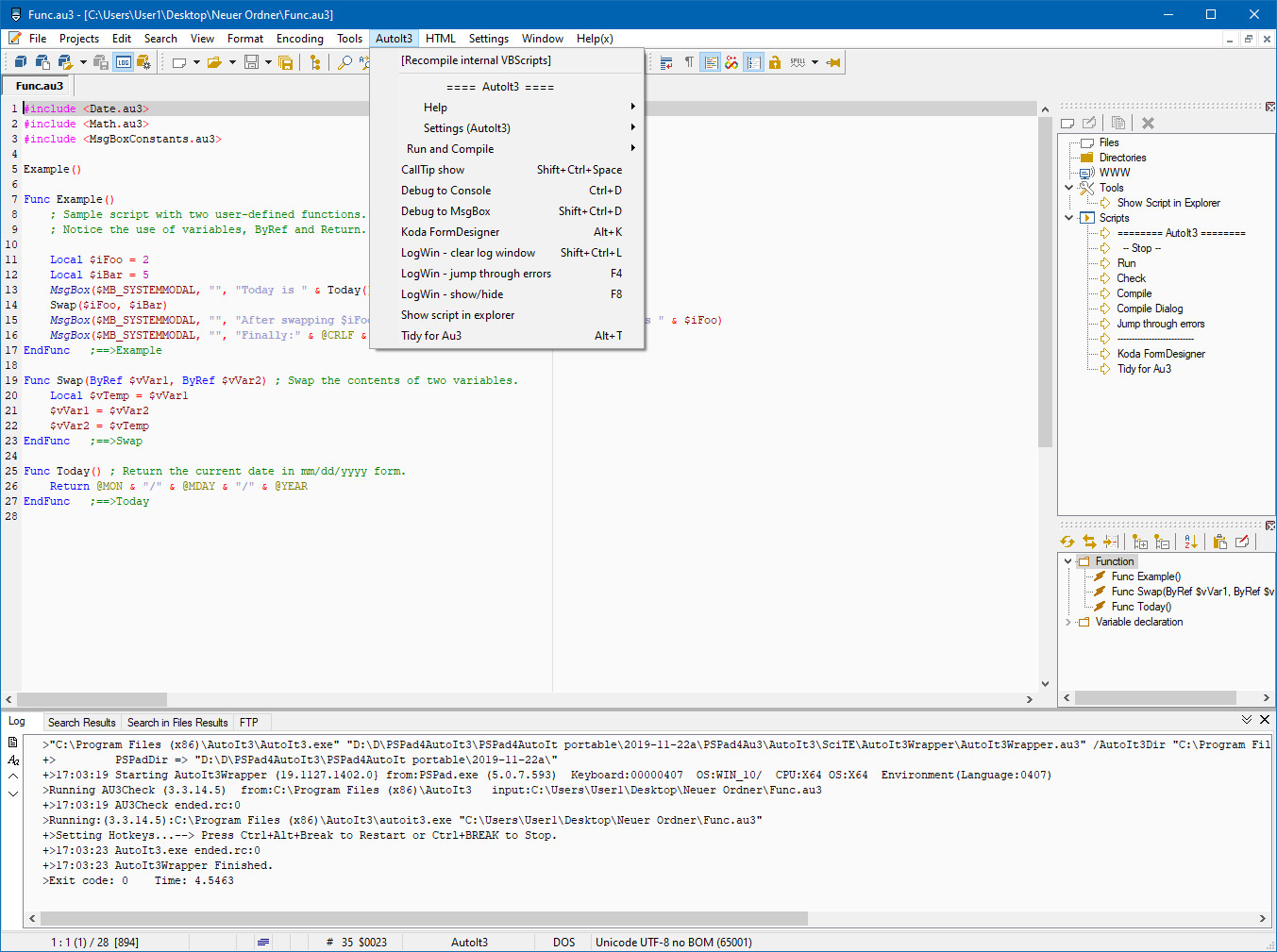Screen dimensions: 1277x952
Task: Toggle the pilcrow show-invisible-characters button
Action: [x=689, y=62]
